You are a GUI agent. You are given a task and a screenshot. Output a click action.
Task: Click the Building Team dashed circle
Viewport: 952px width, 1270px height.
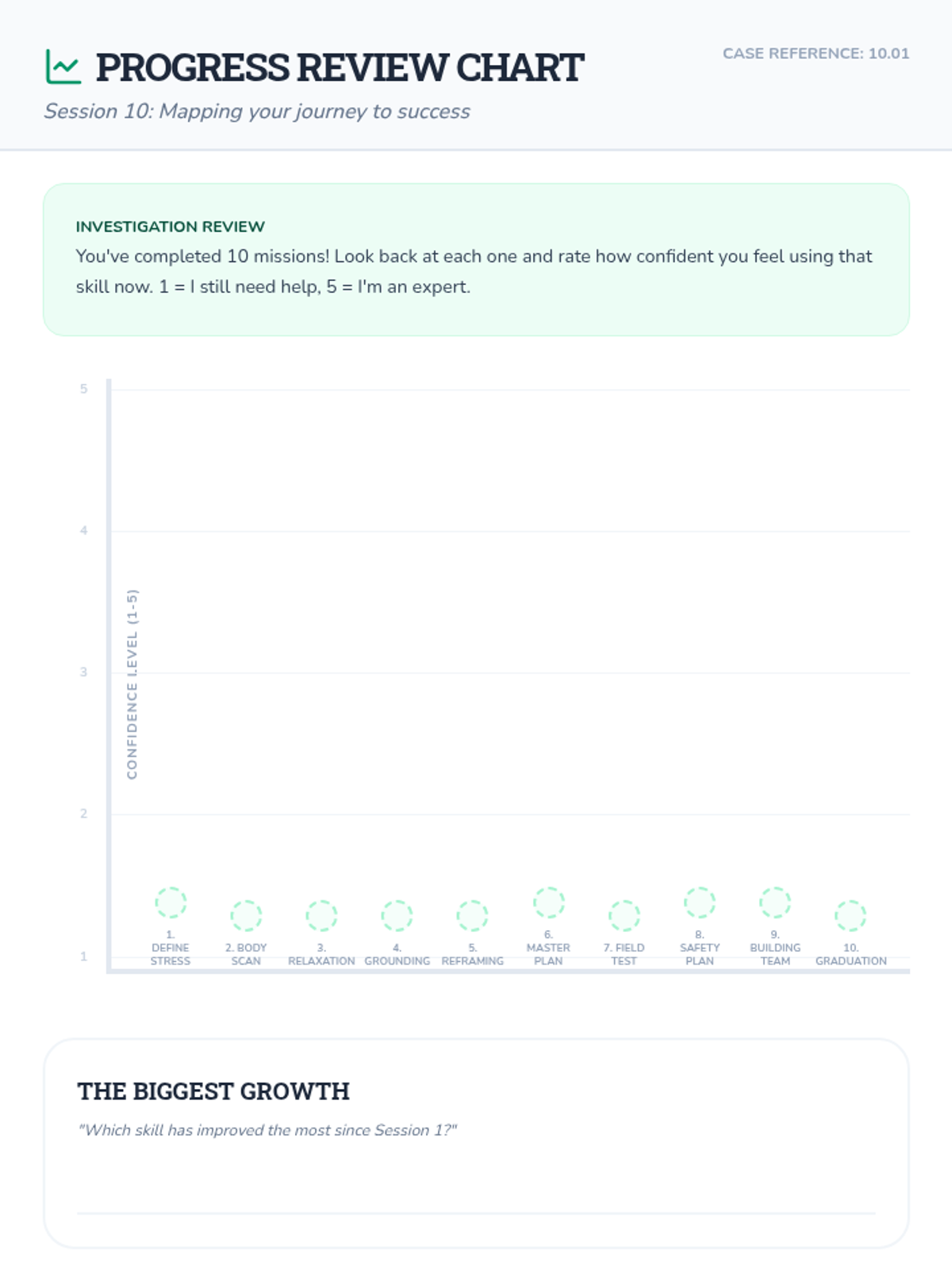[x=775, y=902]
